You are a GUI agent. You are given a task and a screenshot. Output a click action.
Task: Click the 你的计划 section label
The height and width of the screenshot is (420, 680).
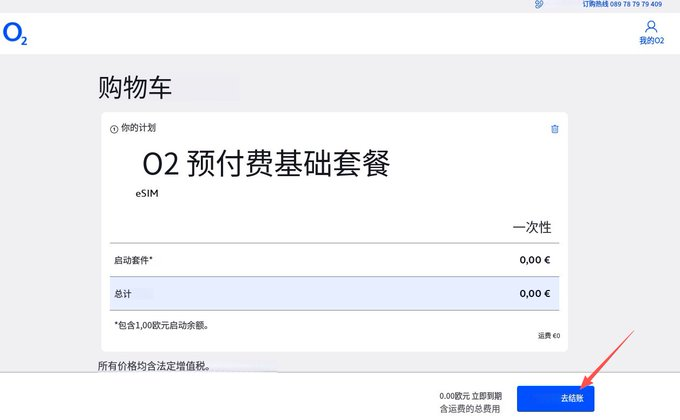point(138,128)
